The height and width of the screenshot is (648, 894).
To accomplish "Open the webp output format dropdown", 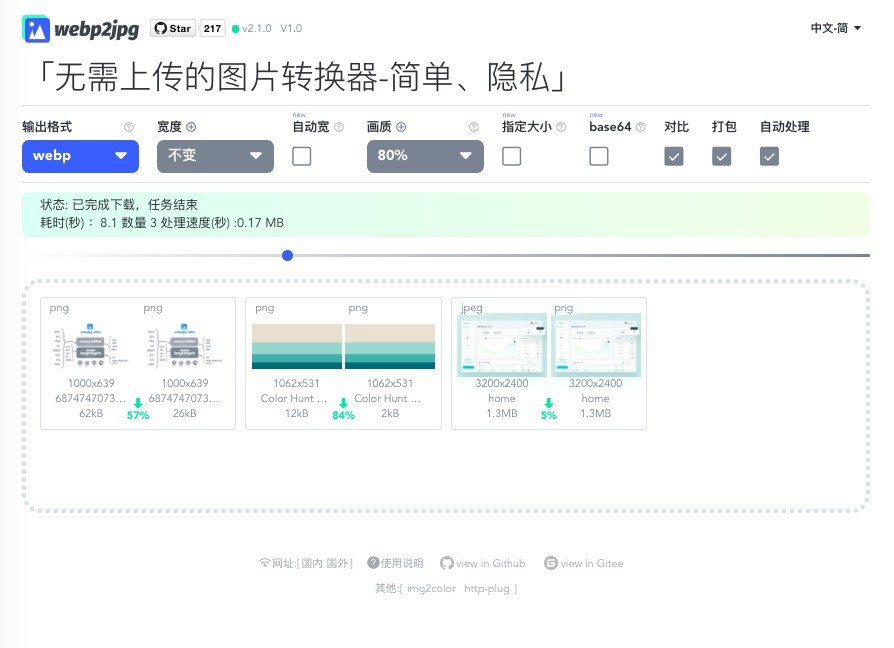I will (x=80, y=156).
